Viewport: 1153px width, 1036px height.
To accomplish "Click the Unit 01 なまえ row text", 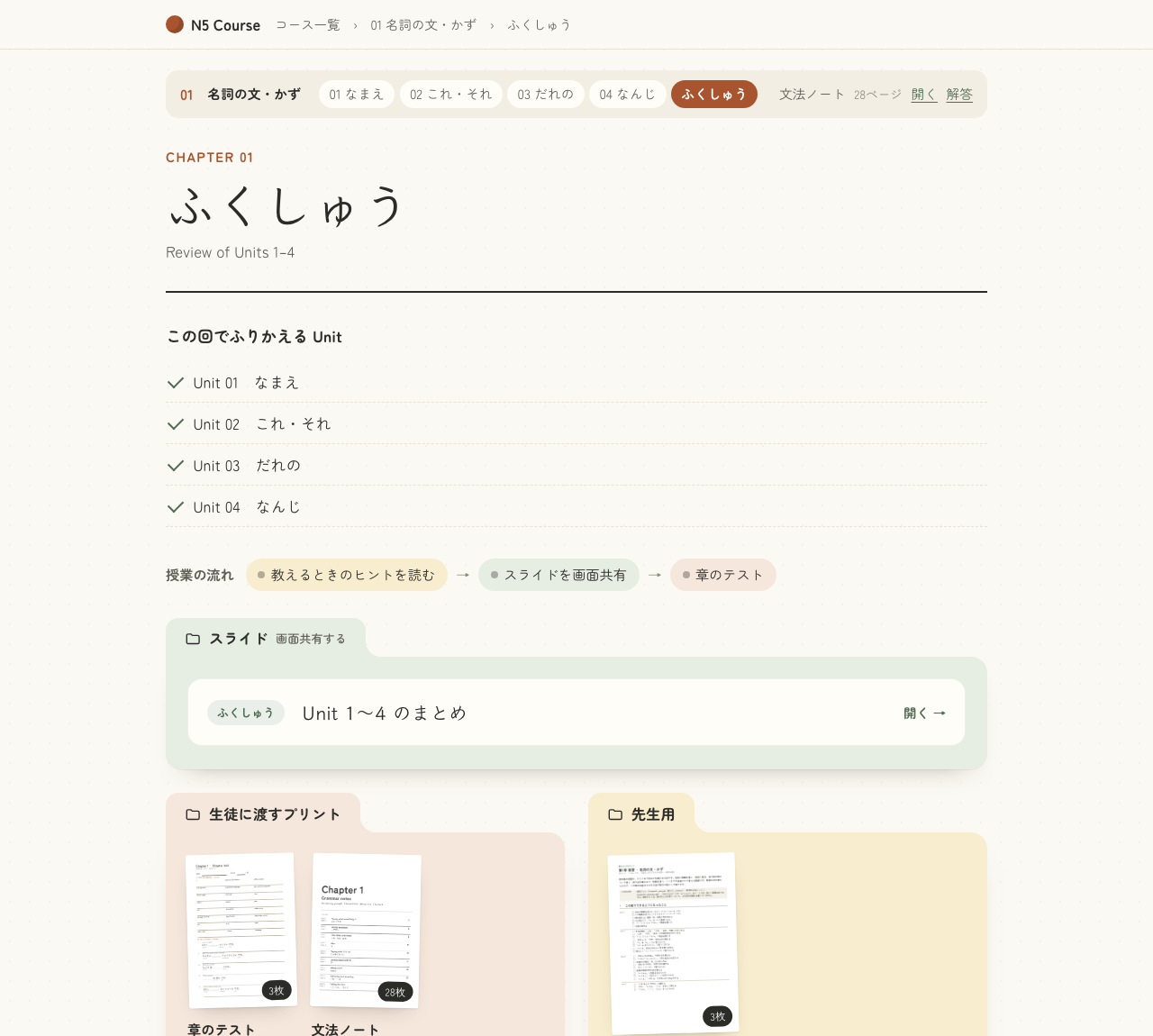I will 246,383.
